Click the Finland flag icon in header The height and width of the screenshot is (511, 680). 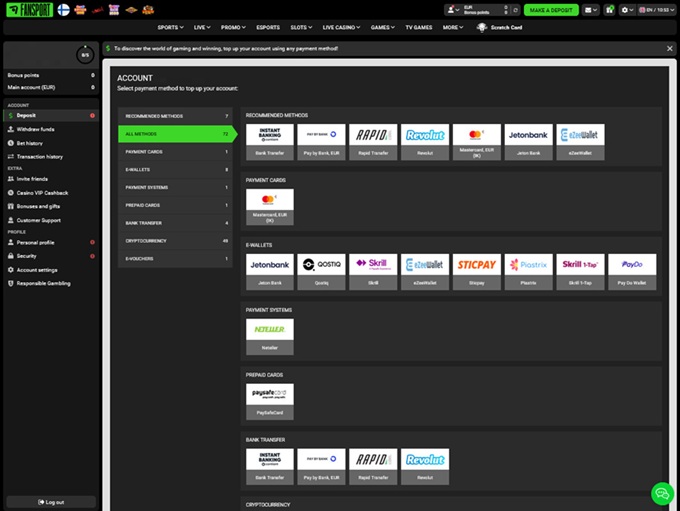pos(63,10)
